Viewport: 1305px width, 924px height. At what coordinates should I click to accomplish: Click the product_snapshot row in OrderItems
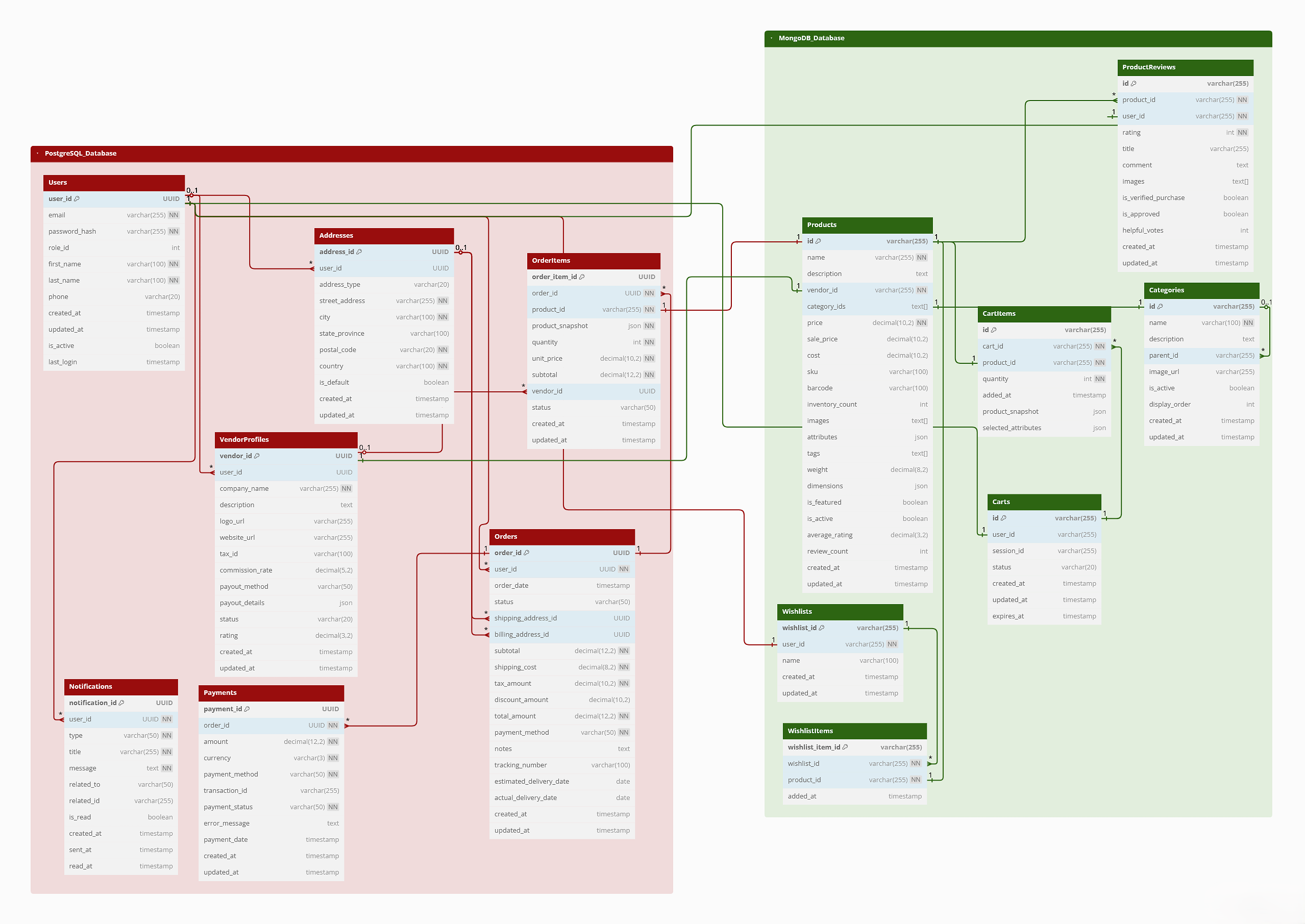pyautogui.click(x=594, y=326)
